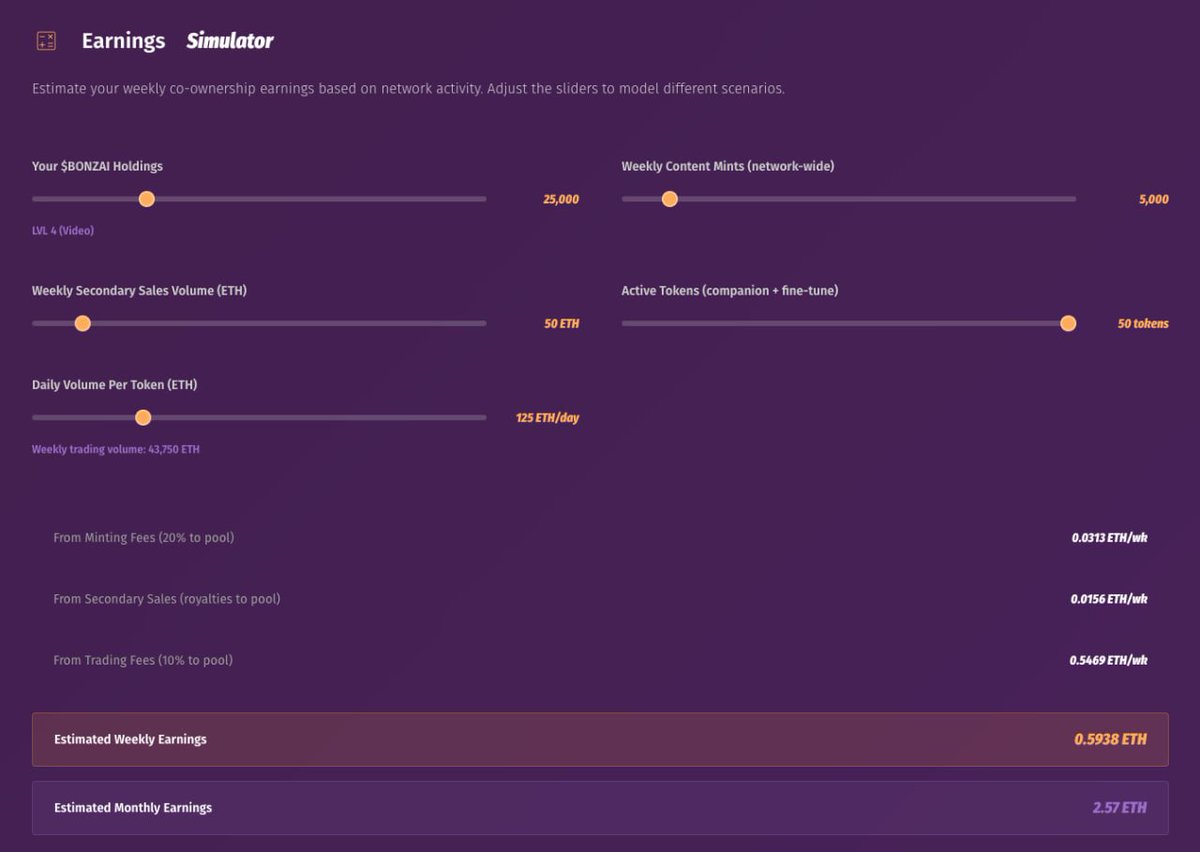Click the Earnings Simulator heading
Image resolution: width=1200 pixels, height=852 pixels.
click(177, 41)
